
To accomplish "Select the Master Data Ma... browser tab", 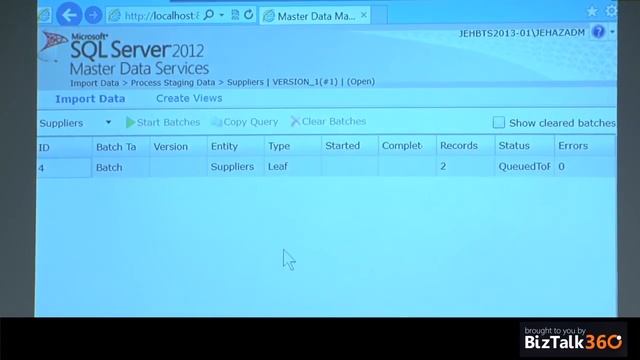I will tap(315, 16).
